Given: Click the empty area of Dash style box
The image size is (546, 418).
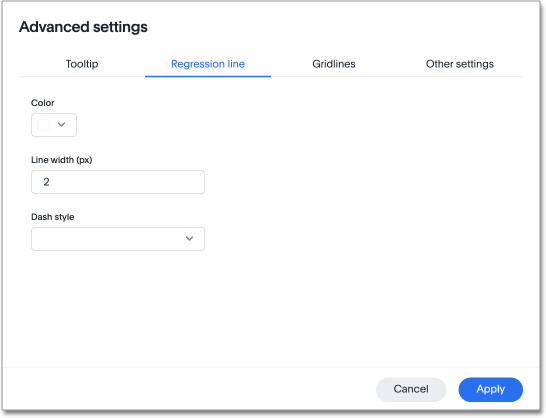Looking at the screenshot, I should [104, 239].
